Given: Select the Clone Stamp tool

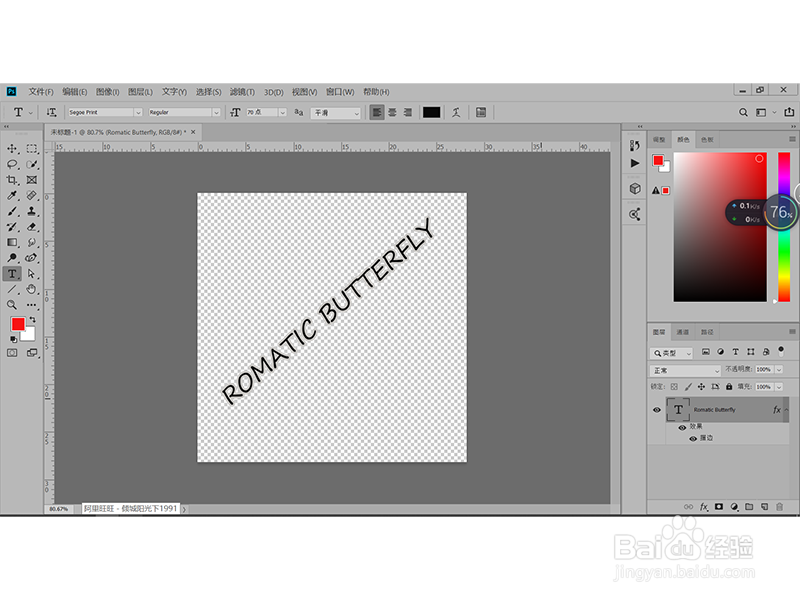Looking at the screenshot, I should tap(32, 211).
